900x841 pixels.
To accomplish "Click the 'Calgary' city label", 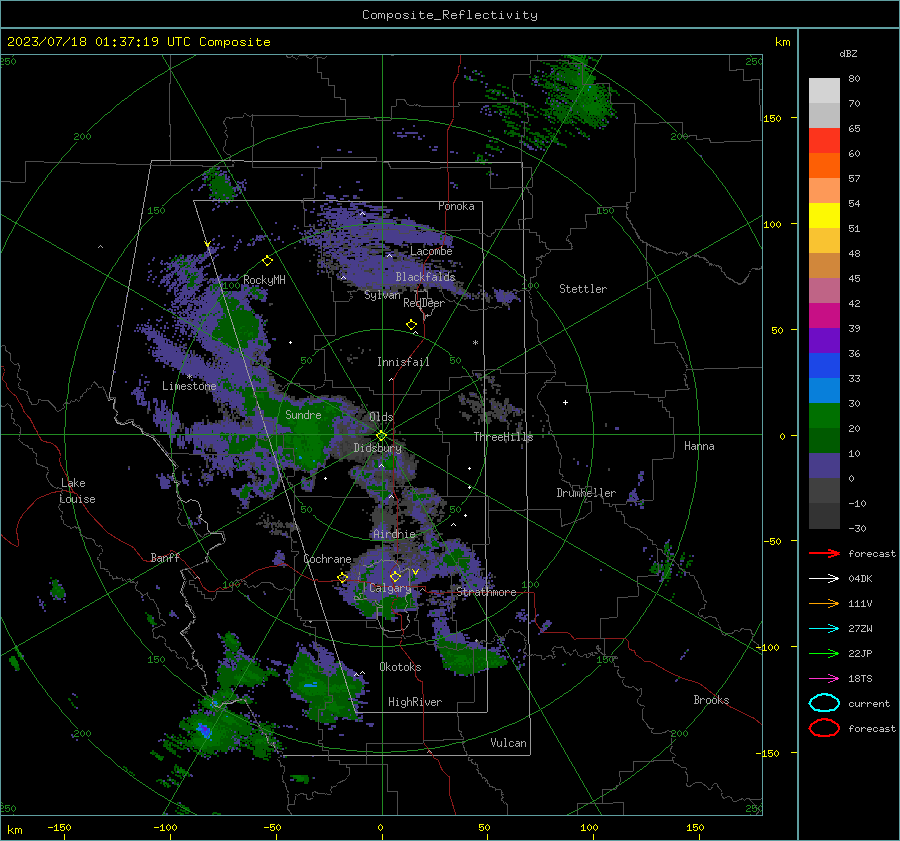I will [x=390, y=588].
